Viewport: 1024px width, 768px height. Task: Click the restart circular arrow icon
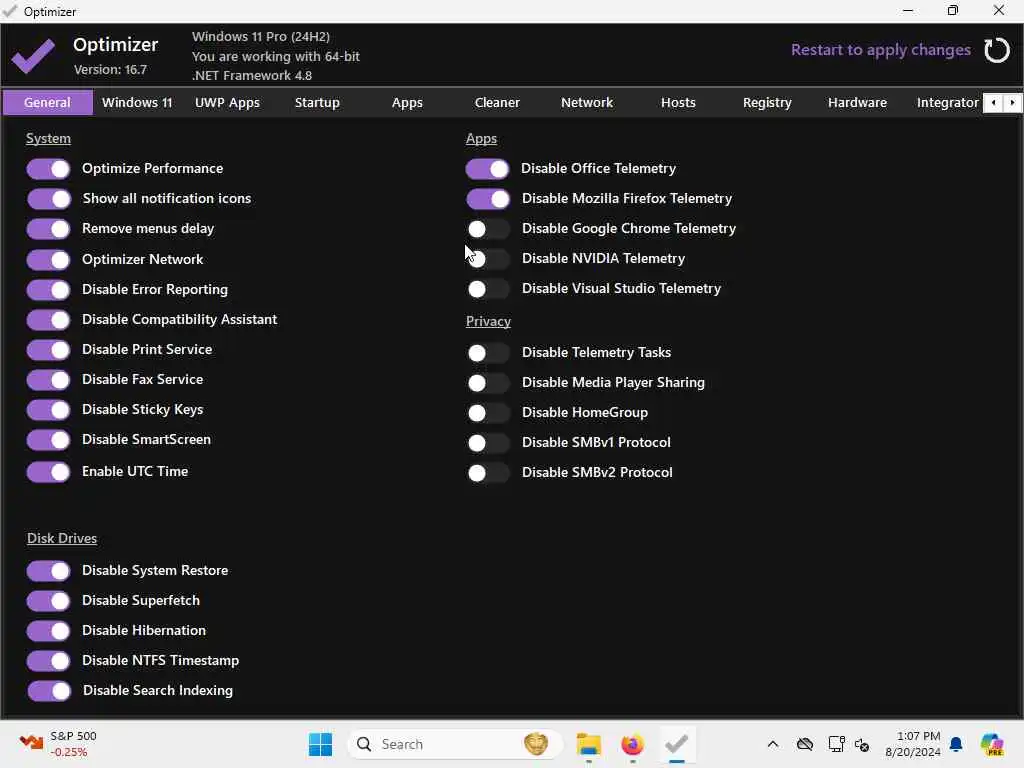pyautogui.click(x=997, y=50)
